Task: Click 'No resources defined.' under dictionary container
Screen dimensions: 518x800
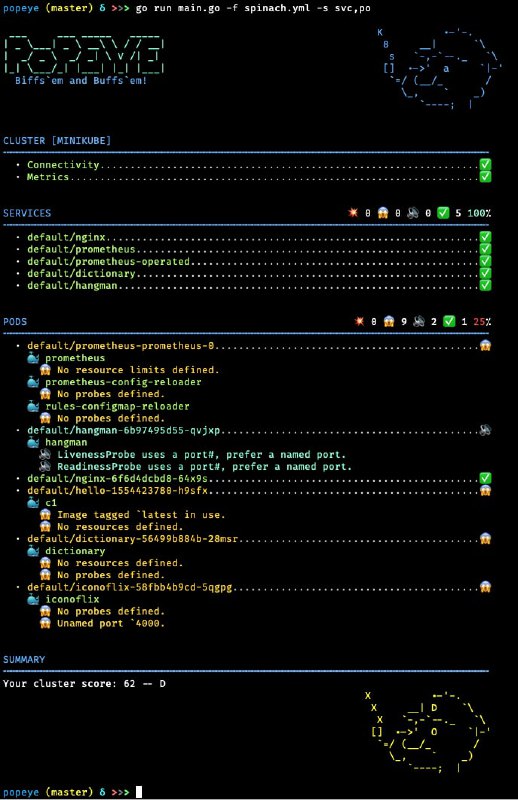Action: [120, 563]
